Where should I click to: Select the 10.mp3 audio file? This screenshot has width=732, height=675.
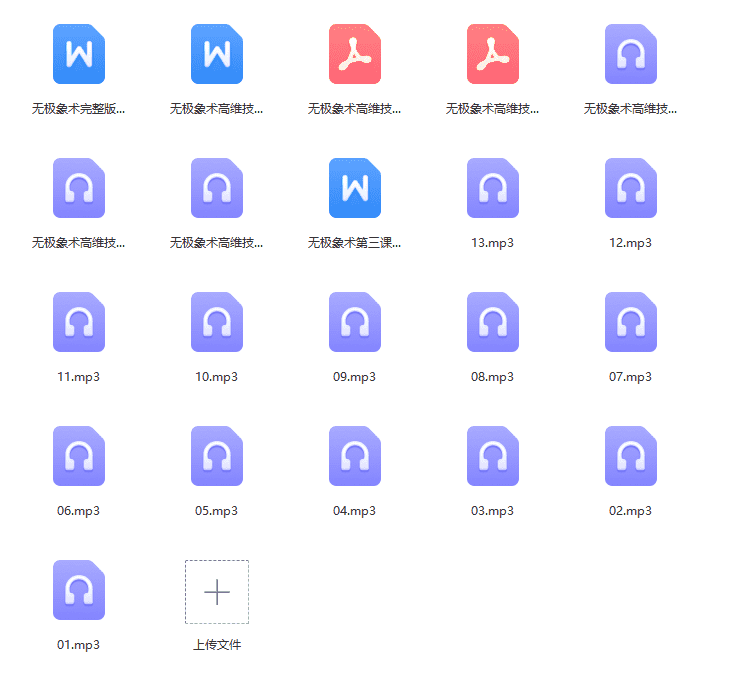click(x=217, y=322)
